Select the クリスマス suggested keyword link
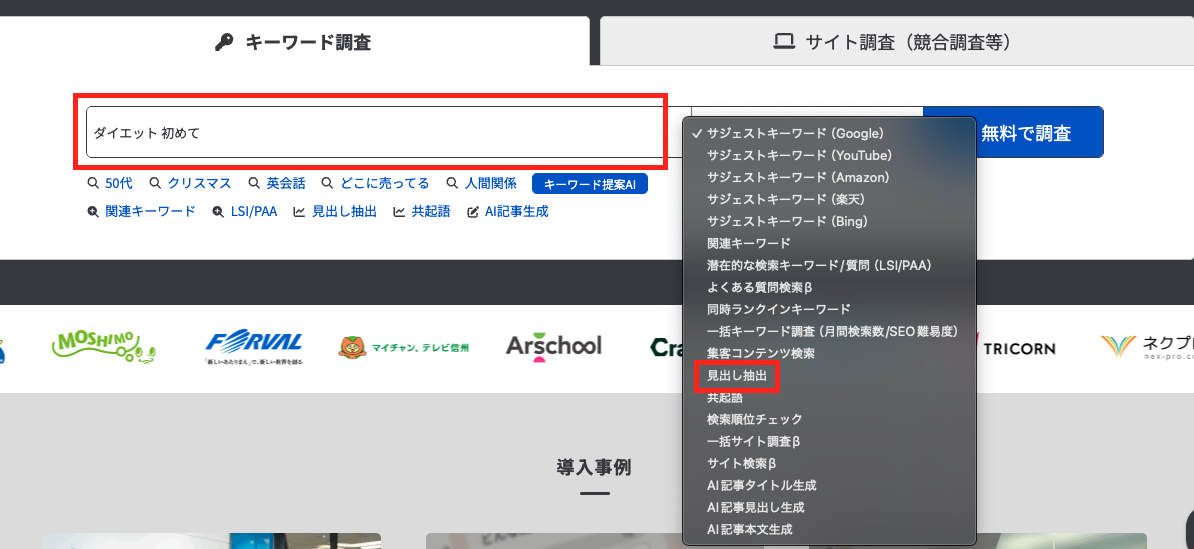This screenshot has width=1194, height=549. [x=200, y=184]
